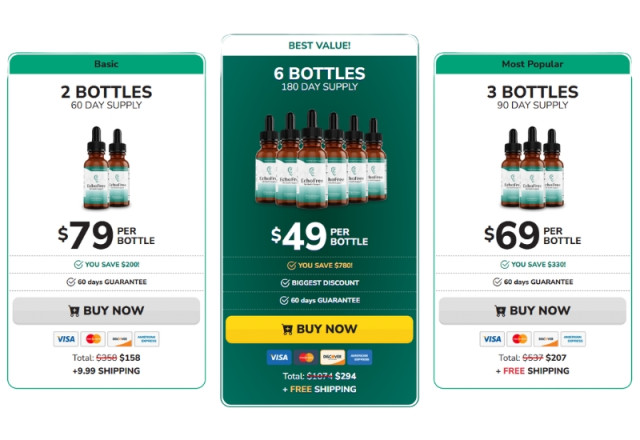
Task: Click the Mastercard icon in Most Popular package
Action: [x=519, y=339]
